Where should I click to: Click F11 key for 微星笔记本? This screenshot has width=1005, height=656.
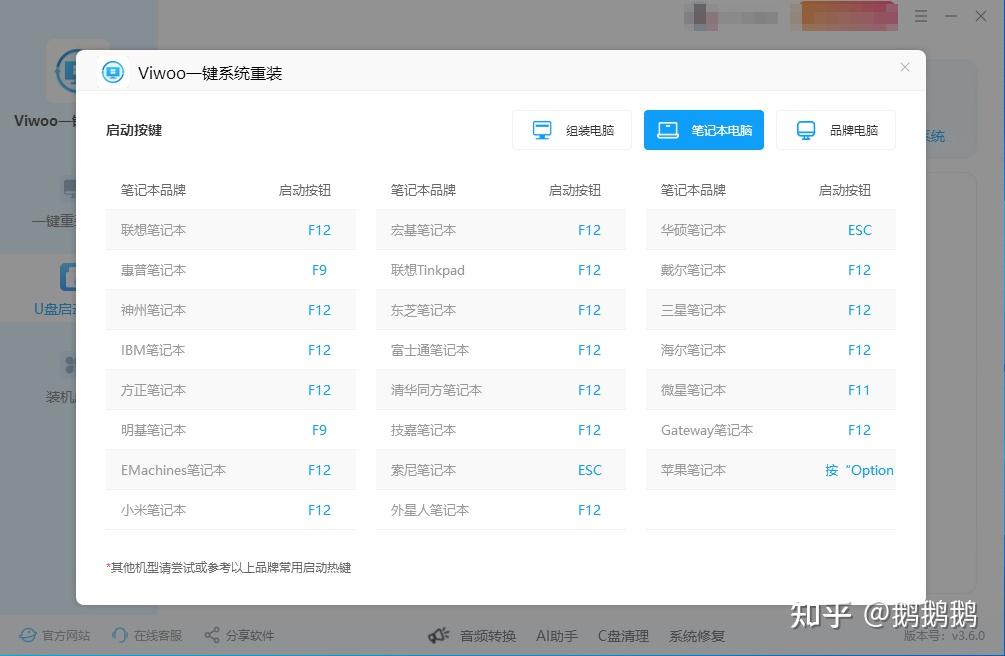click(x=859, y=390)
